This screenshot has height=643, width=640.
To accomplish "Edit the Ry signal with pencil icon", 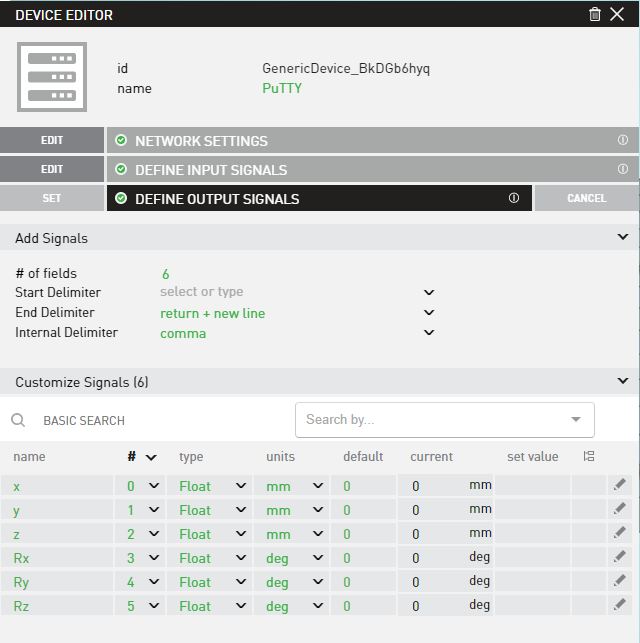I will [x=620, y=581].
